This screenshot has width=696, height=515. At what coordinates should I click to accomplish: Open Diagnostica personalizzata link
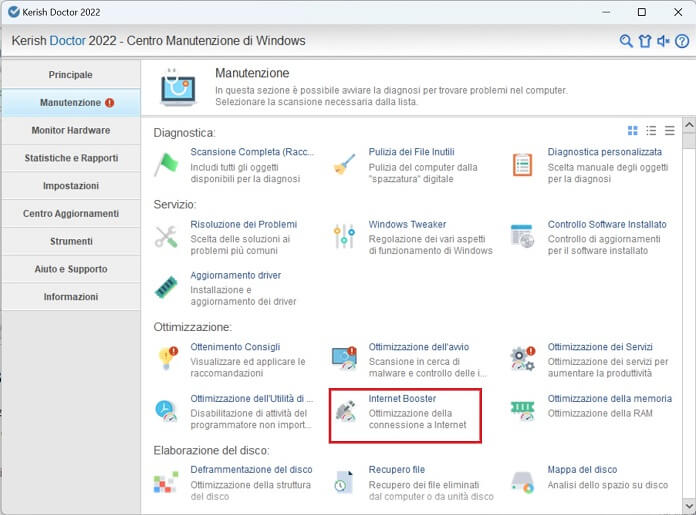(x=605, y=152)
